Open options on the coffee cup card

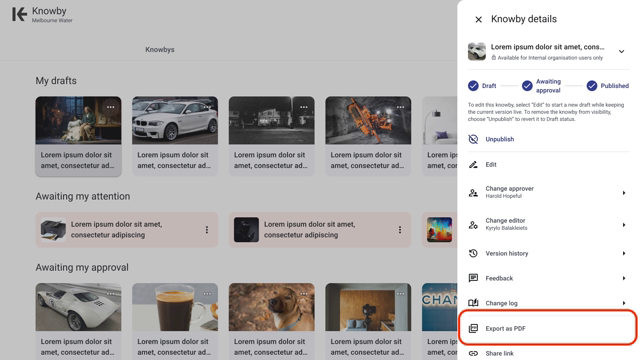tap(207, 293)
